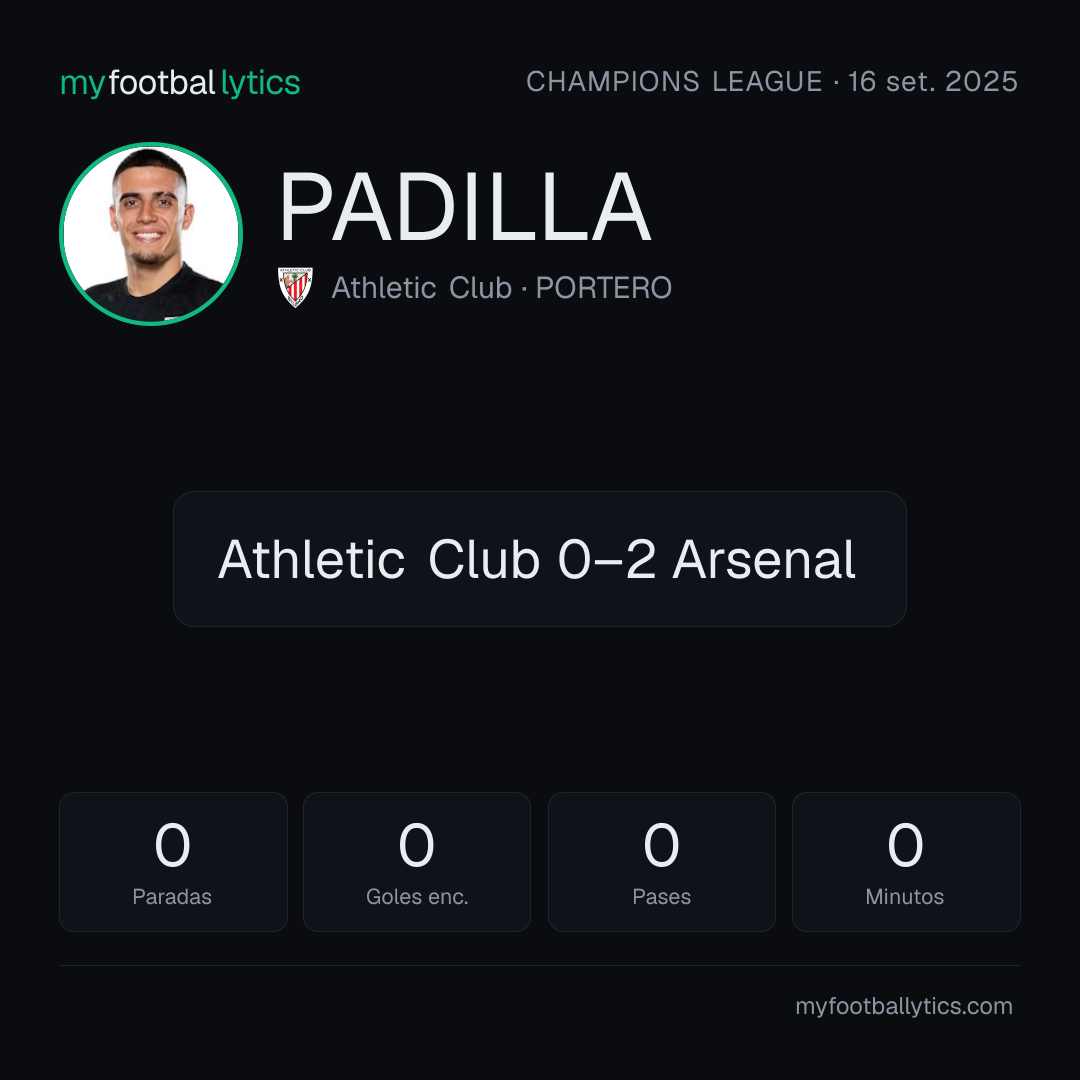1080x1080 pixels.
Task: Open Padilla's circular player photo
Action: pos(151,233)
